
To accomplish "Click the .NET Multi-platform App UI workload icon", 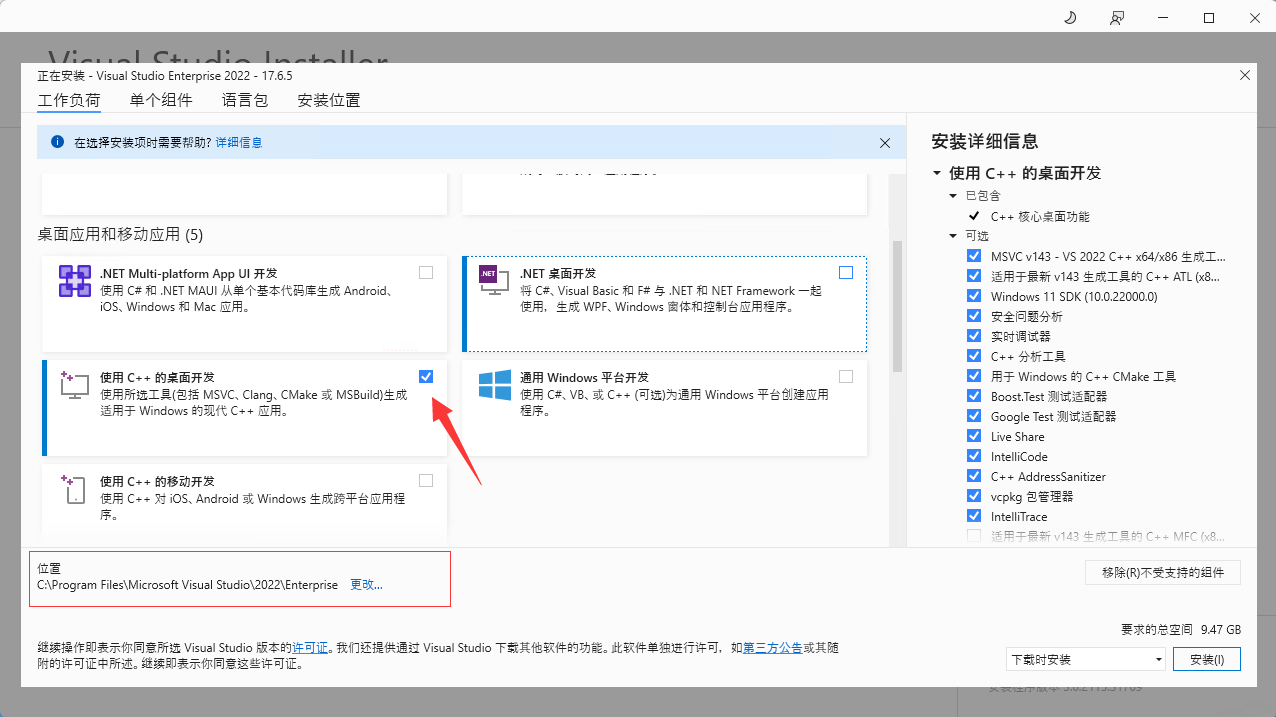I will coord(75,282).
